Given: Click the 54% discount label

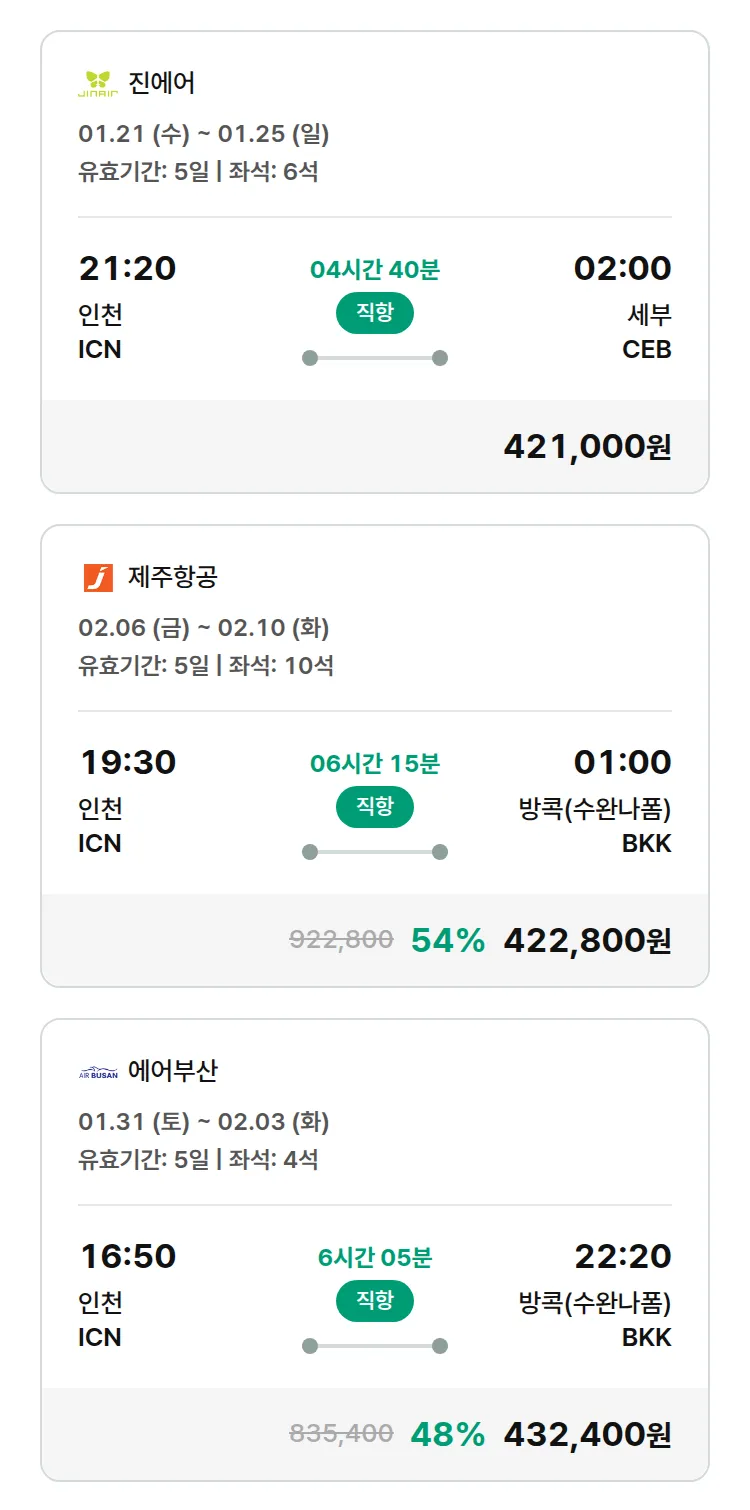Looking at the screenshot, I should 447,940.
